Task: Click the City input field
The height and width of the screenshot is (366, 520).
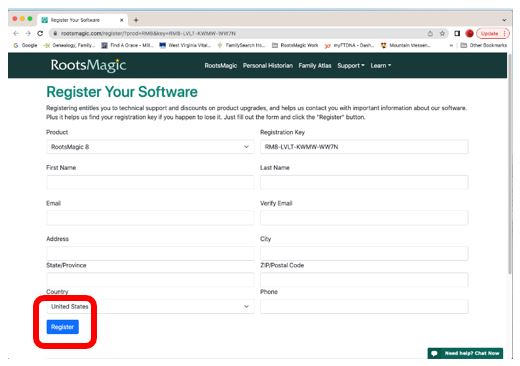Action: [364, 253]
